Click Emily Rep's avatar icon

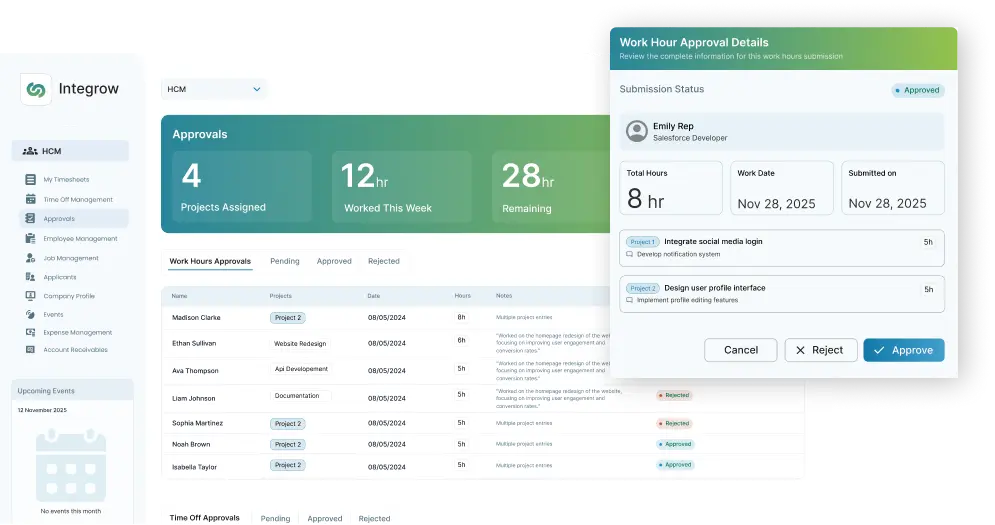(636, 131)
